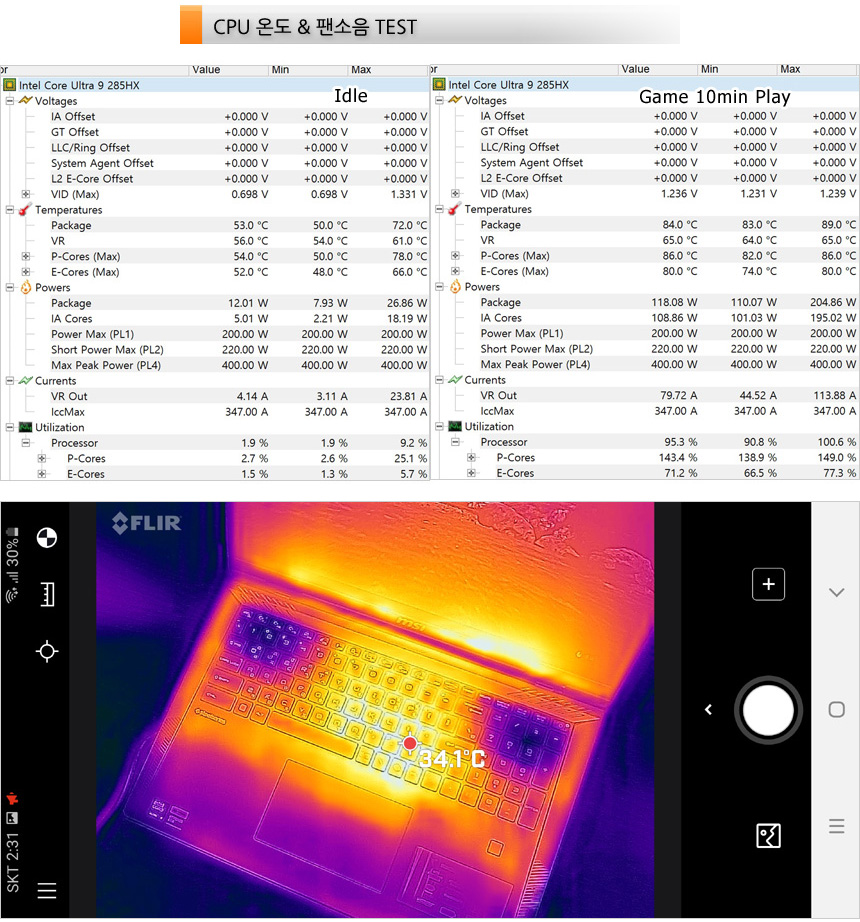The image size is (860, 922).
Task: Expand VID (Max) in the Game panel
Action: (x=455, y=194)
